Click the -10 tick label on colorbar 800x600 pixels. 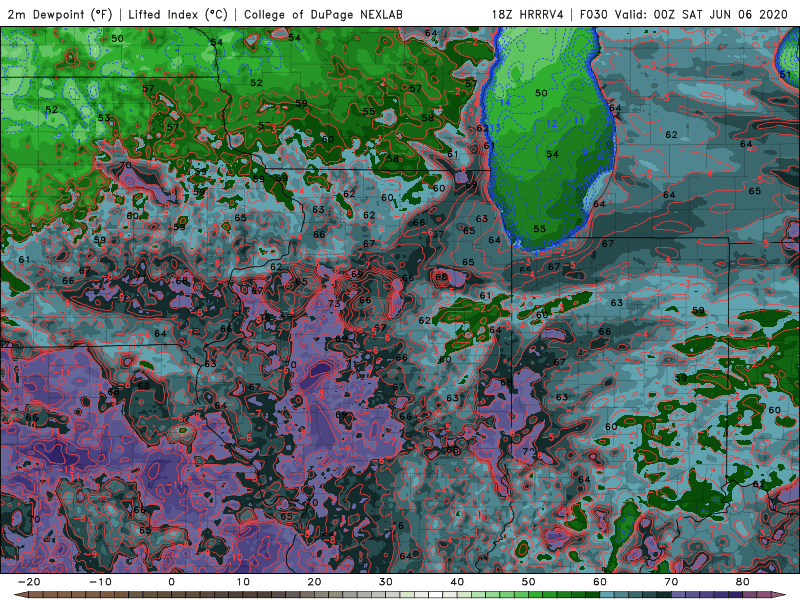click(100, 582)
